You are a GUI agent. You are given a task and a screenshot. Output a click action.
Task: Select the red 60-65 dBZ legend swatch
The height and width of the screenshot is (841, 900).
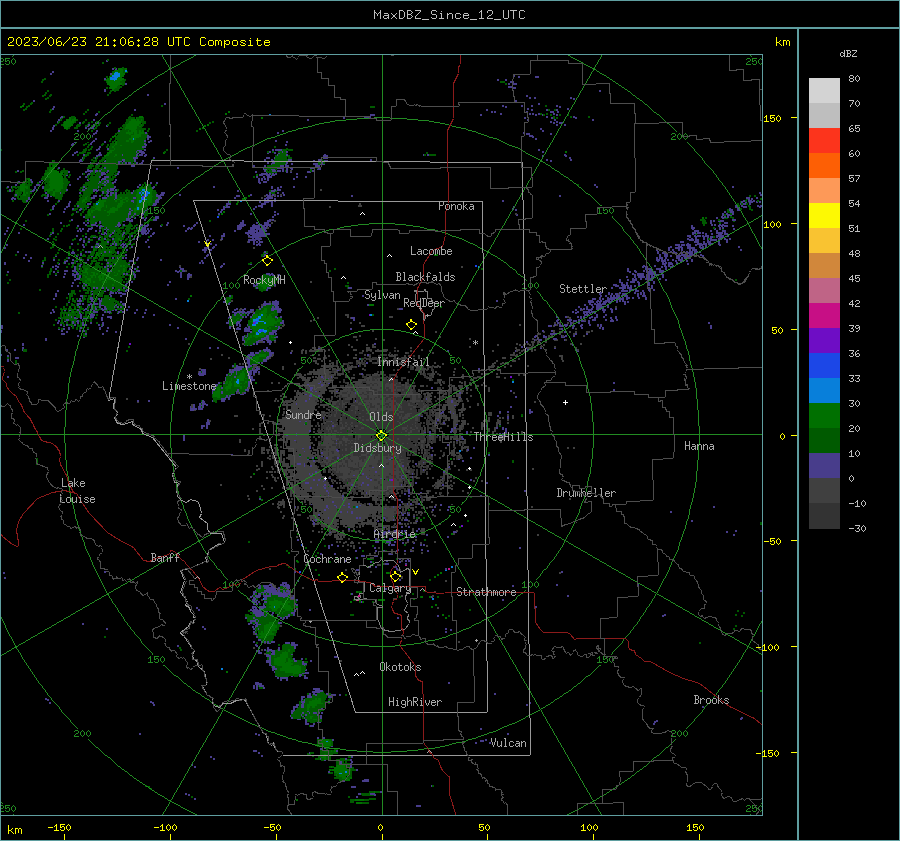824,141
